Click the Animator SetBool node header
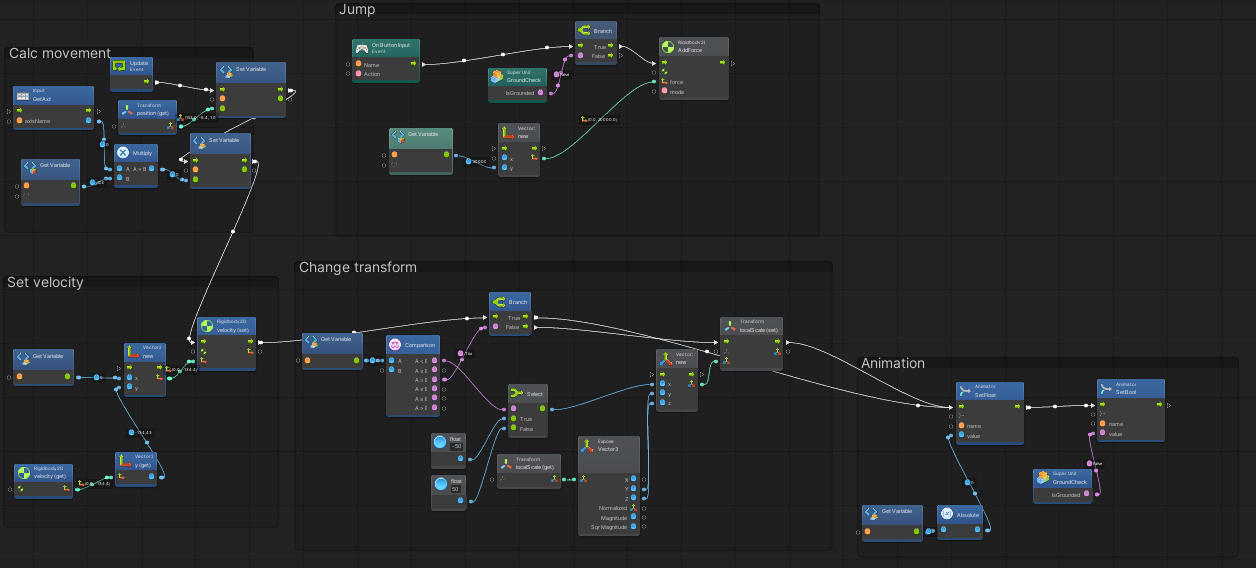The height and width of the screenshot is (568, 1256). coord(1130,389)
